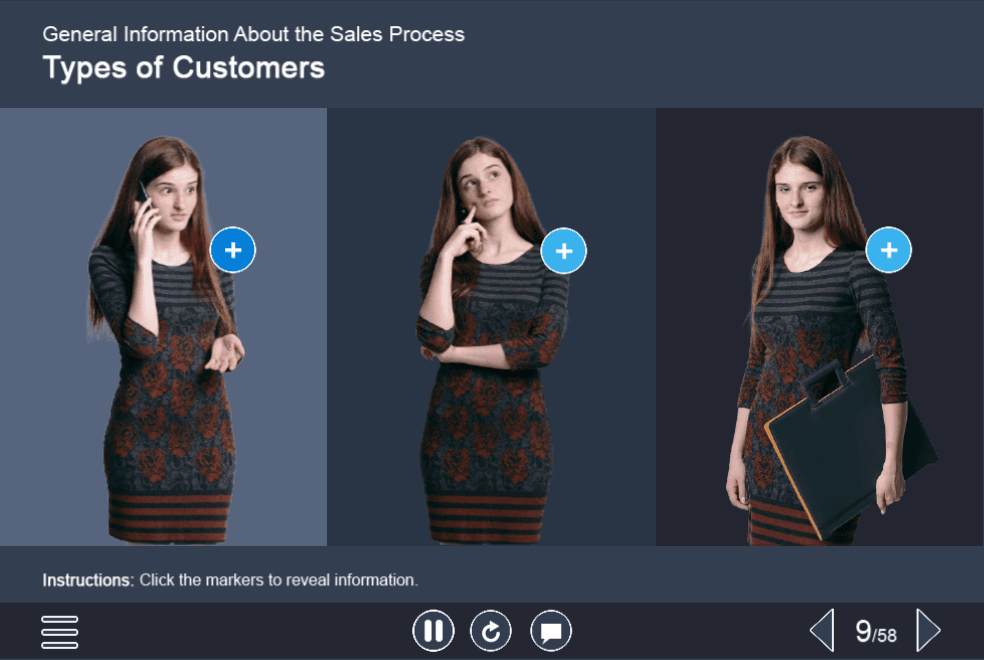Click the total slide count "58"
The width and height of the screenshot is (984, 660).
[x=886, y=636]
